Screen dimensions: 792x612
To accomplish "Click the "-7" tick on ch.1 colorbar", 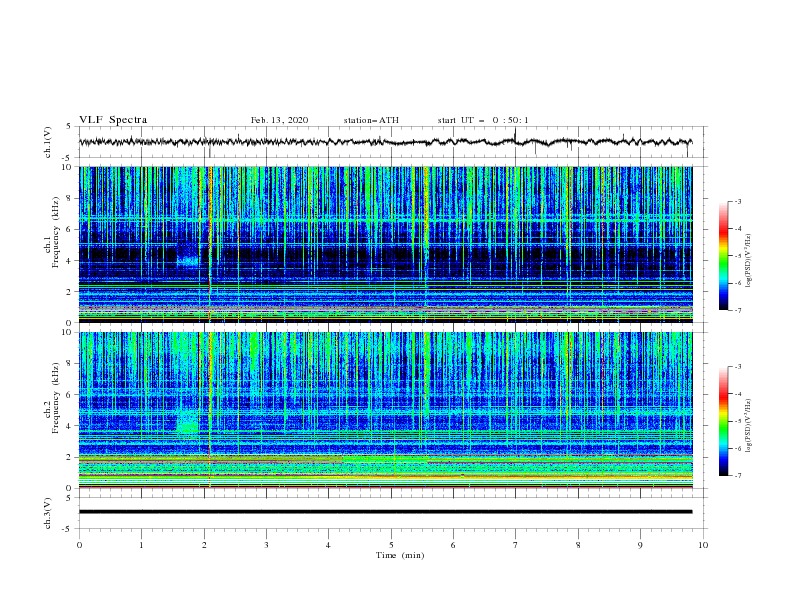I will click(x=737, y=310).
